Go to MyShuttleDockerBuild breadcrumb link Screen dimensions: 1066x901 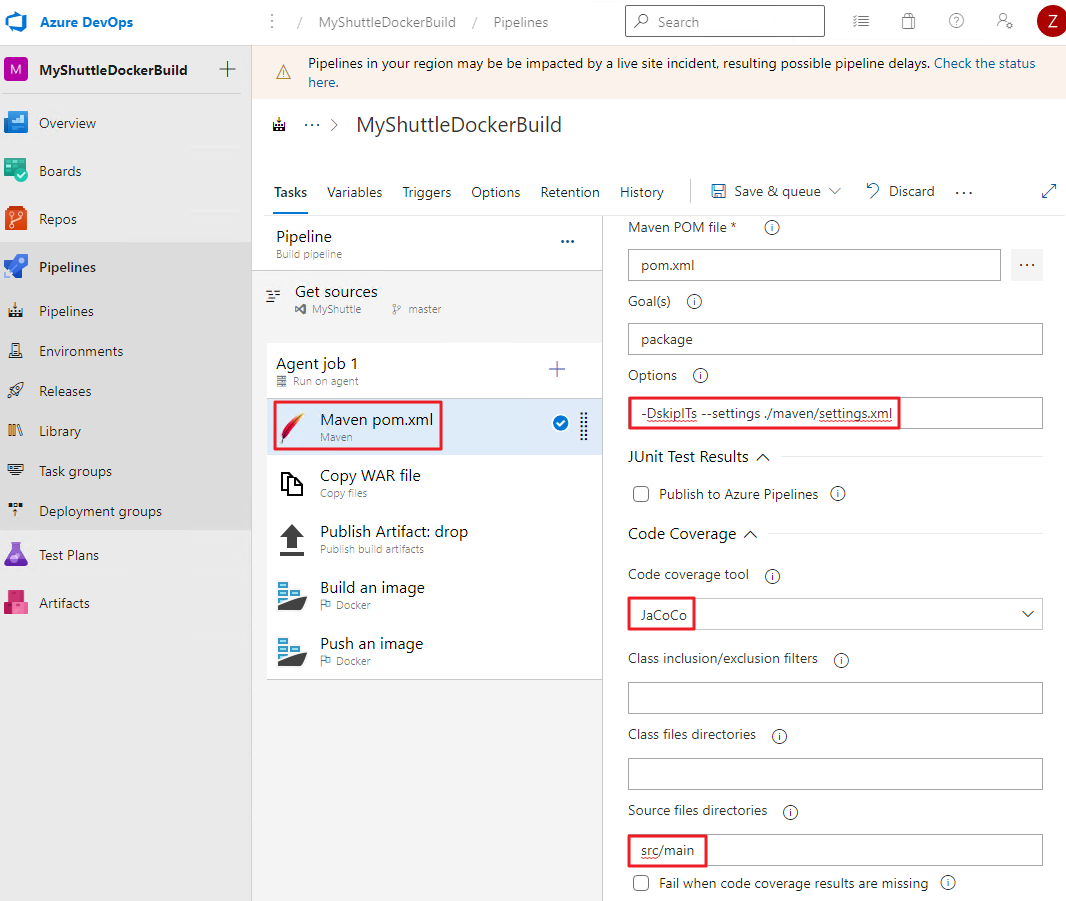click(387, 22)
